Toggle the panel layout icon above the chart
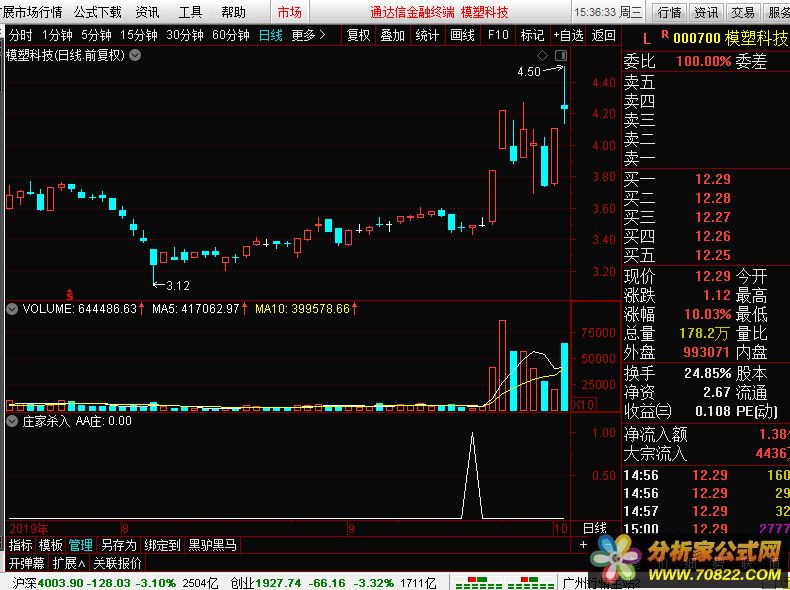Image resolution: width=790 pixels, height=590 pixels. 561,55
